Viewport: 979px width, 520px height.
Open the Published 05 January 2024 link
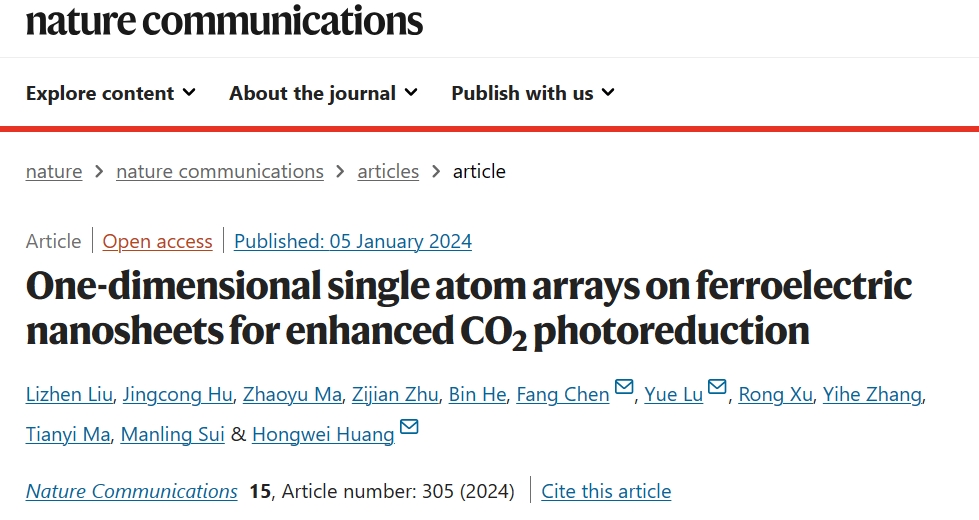pos(353,241)
